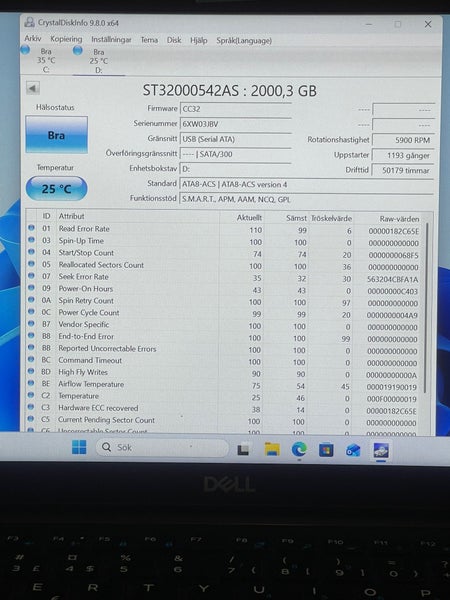The image size is (450, 600).
Task: Open the Arkiv menu
Action: point(33,38)
